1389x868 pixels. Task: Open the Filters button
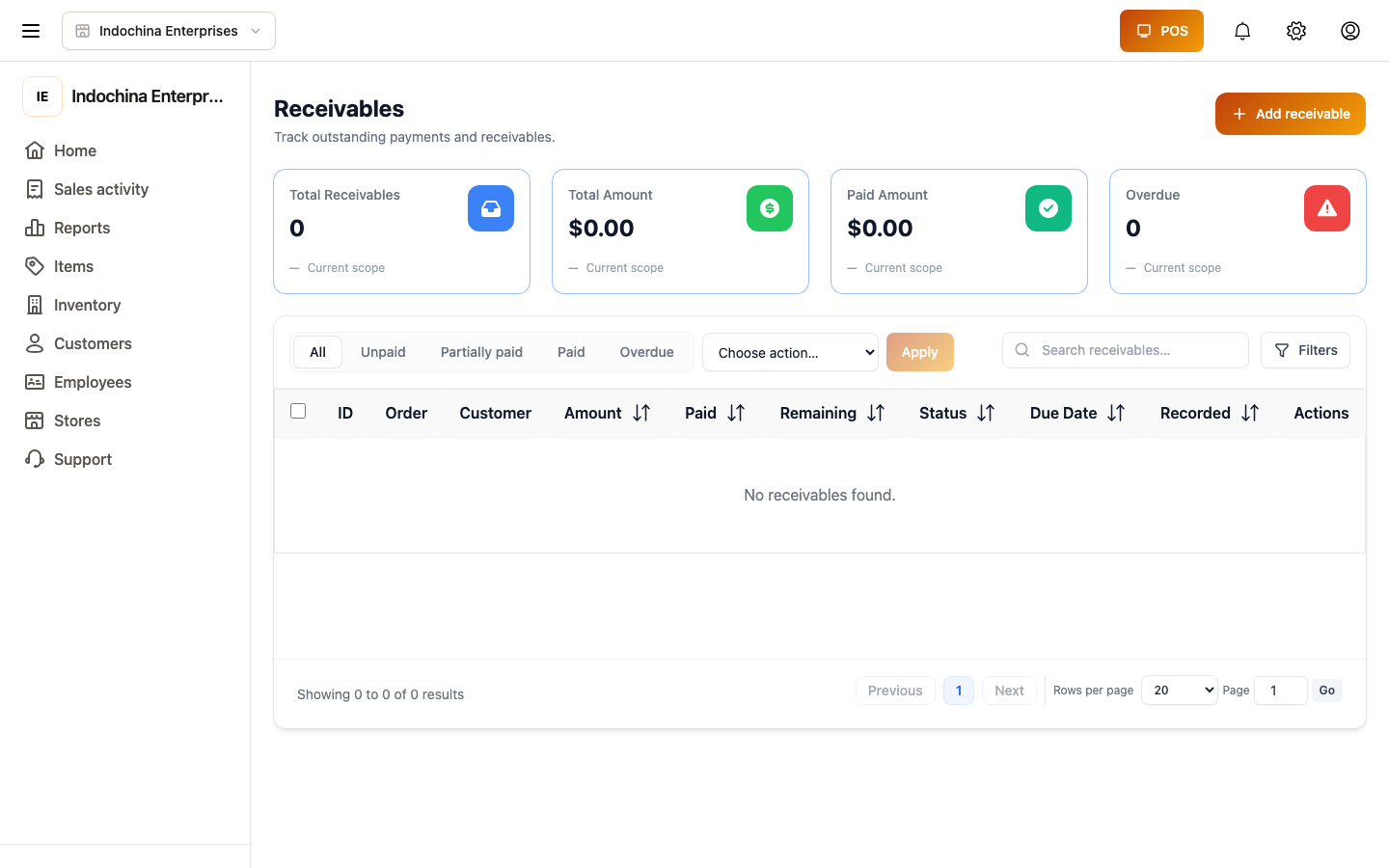point(1305,350)
